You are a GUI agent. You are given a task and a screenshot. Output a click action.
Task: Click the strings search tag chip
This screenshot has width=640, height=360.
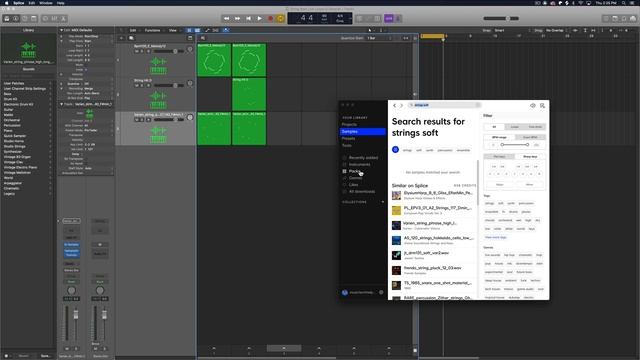click(x=407, y=150)
